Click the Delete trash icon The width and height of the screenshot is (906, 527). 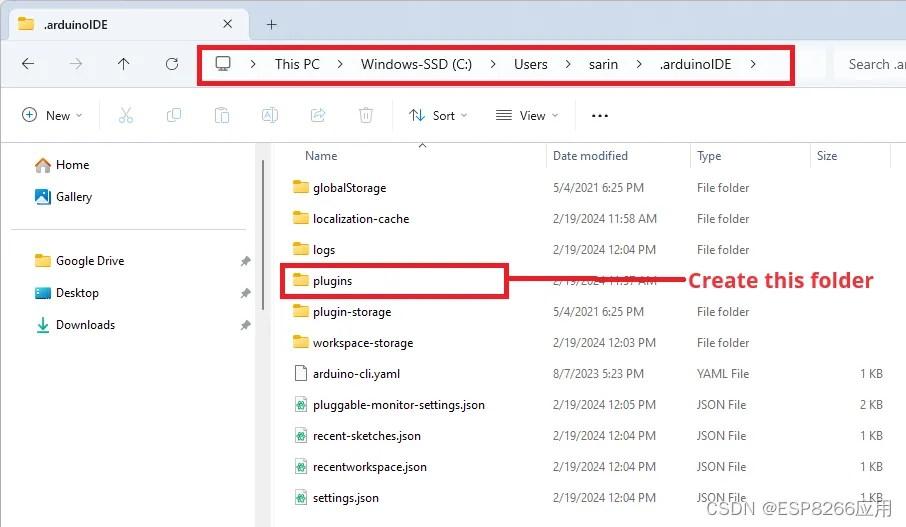(366, 116)
